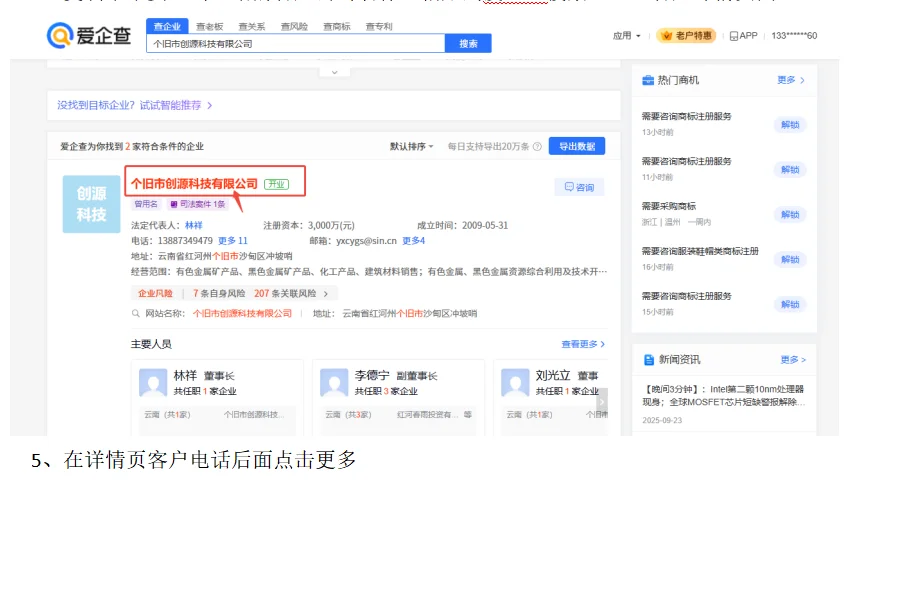The image size is (900, 591).
Task: Click 更多4 after the email
Action: 413,241
